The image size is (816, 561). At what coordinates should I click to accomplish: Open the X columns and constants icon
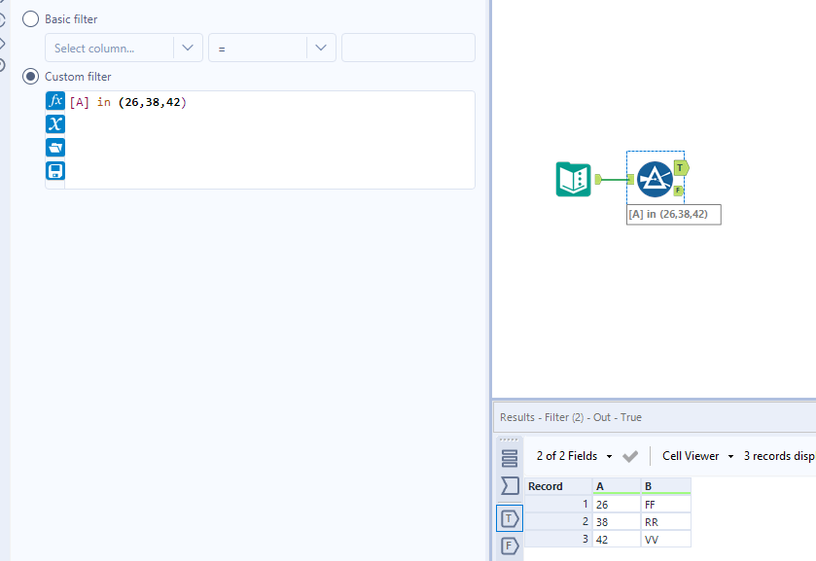coord(55,124)
